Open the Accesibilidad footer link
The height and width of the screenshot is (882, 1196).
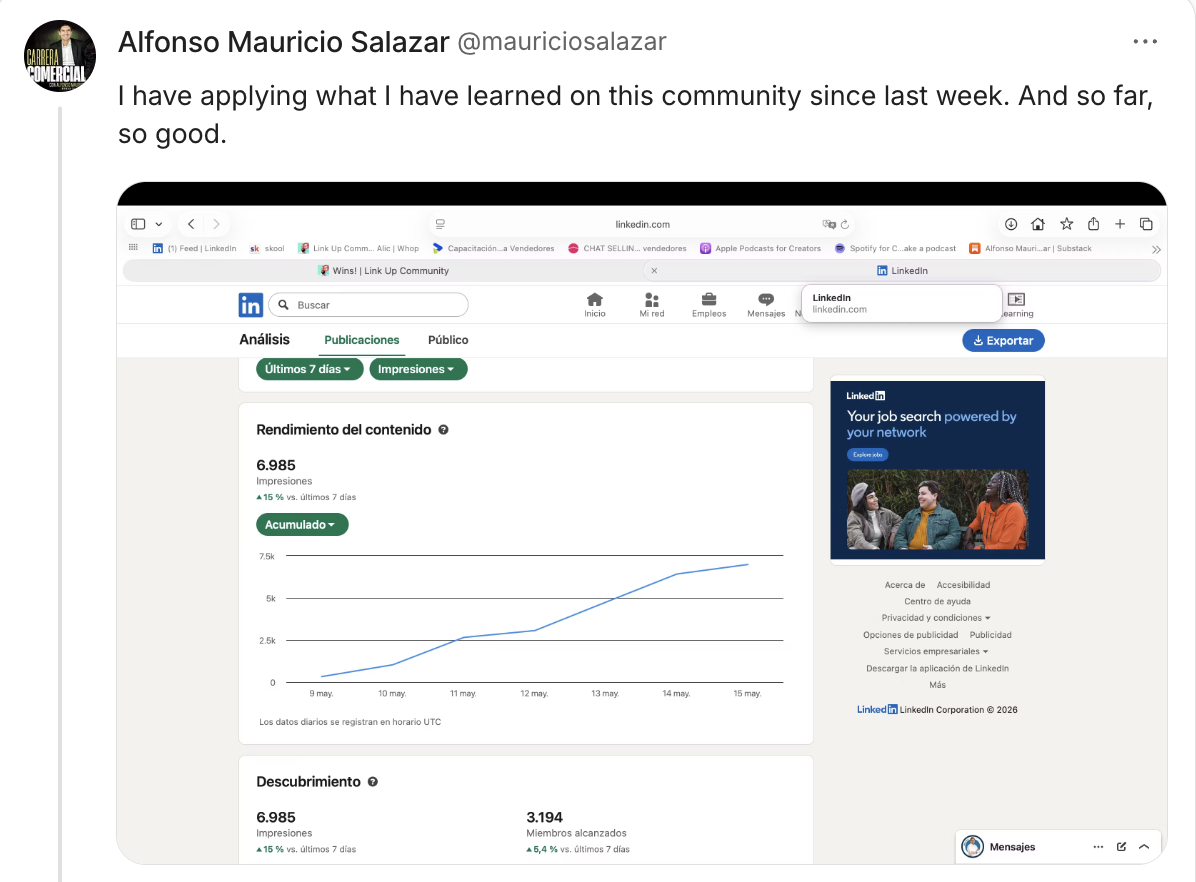(x=963, y=585)
